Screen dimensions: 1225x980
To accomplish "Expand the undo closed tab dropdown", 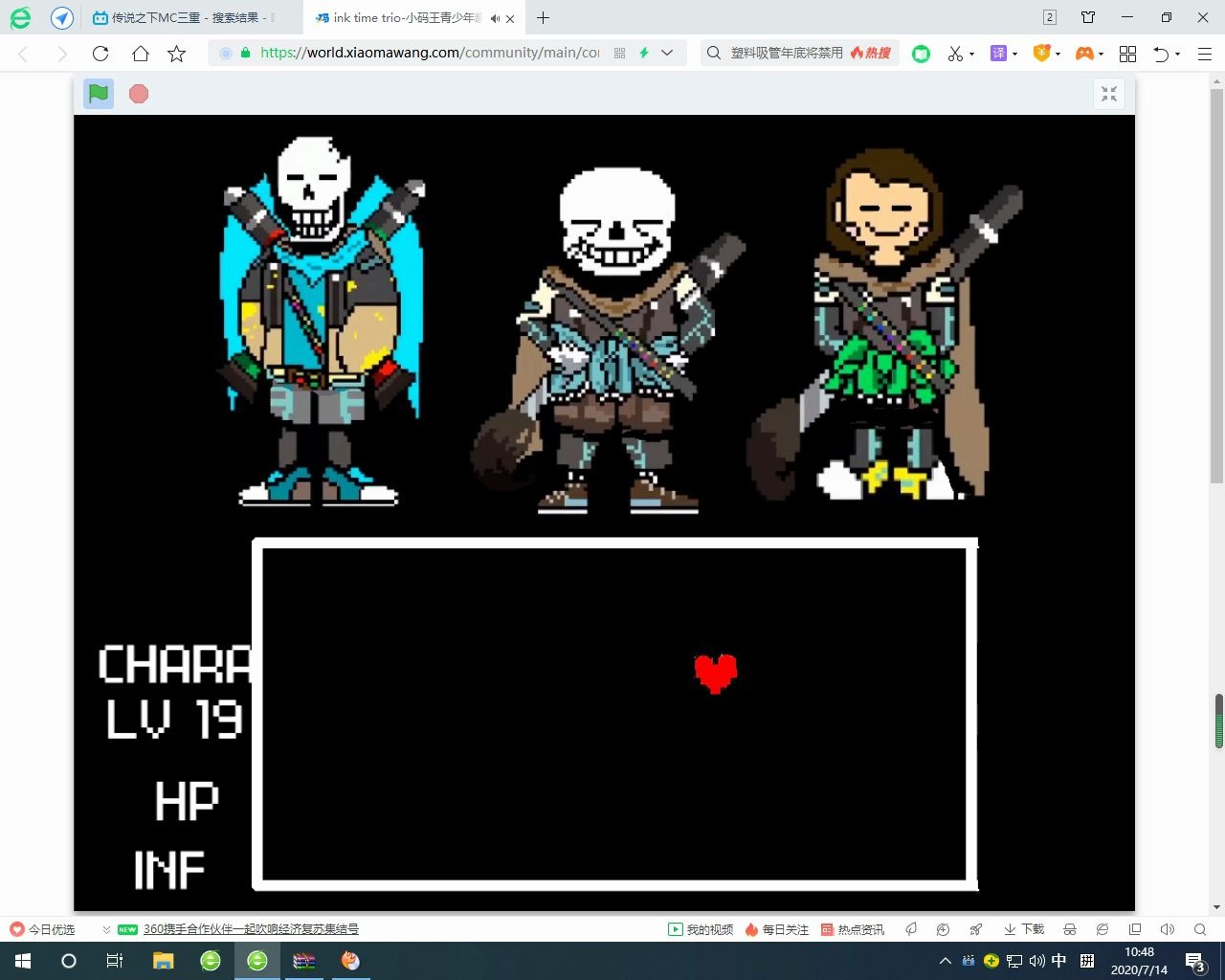I will [x=1177, y=55].
